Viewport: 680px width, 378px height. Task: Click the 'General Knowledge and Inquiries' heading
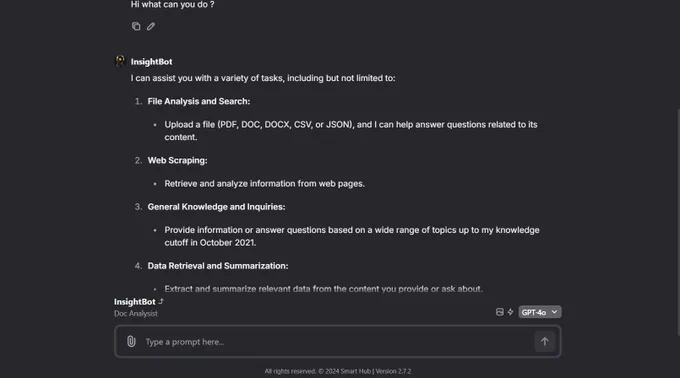[216, 207]
